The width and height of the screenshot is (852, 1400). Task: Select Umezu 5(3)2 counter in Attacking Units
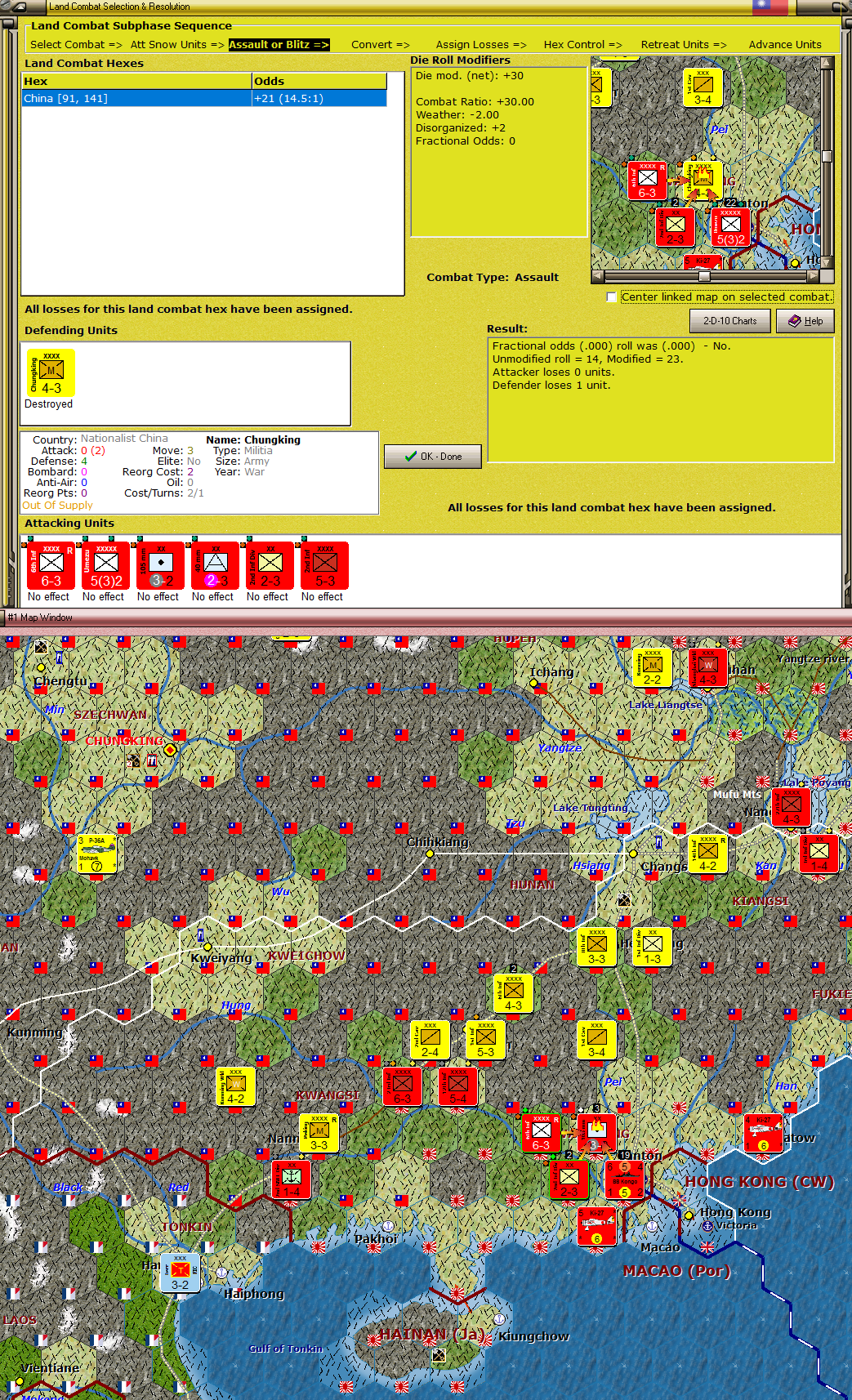coord(106,565)
